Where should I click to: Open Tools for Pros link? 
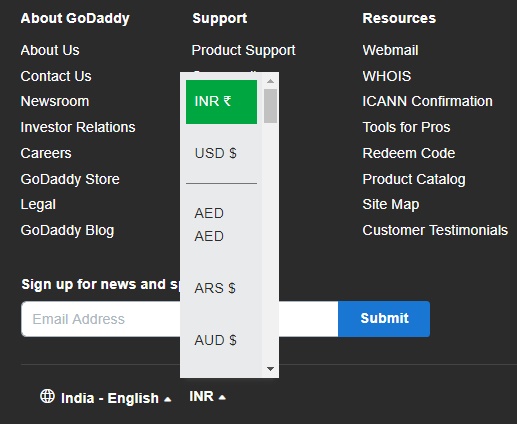pyautogui.click(x=406, y=127)
